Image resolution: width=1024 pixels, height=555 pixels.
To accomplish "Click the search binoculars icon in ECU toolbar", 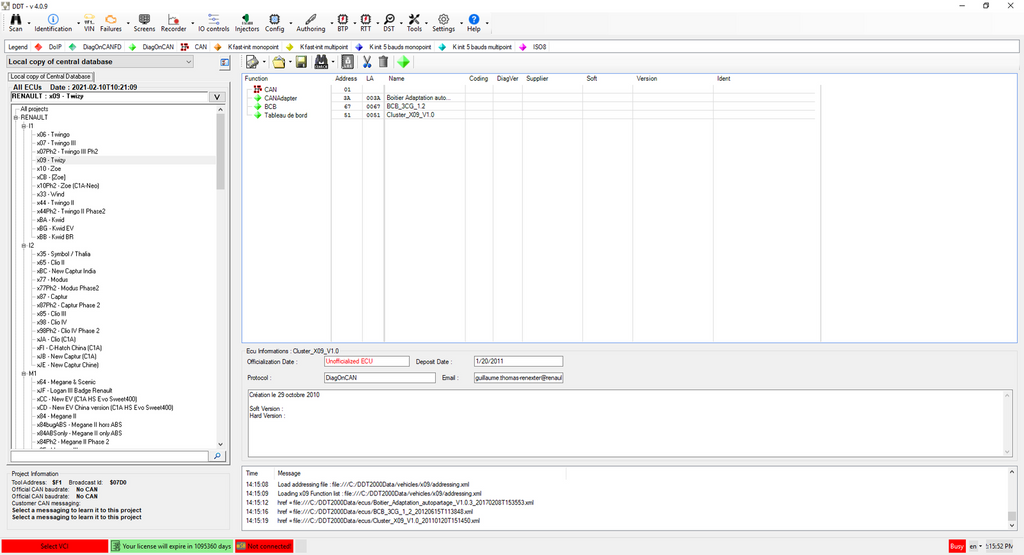I will coord(321,62).
